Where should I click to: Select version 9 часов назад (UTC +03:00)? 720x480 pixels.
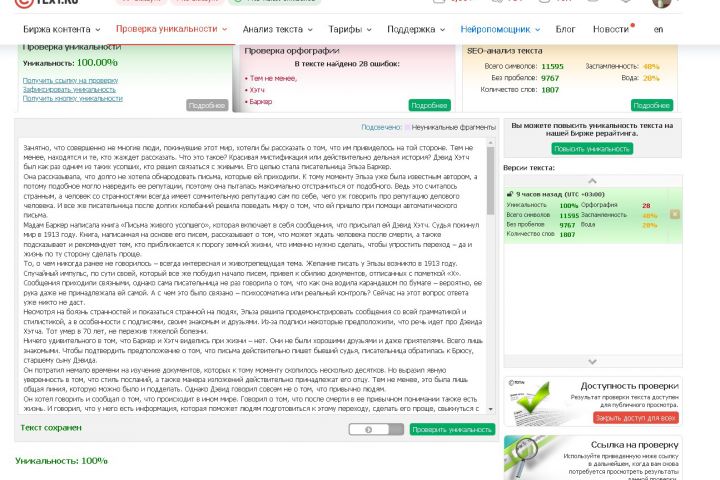[560, 194]
